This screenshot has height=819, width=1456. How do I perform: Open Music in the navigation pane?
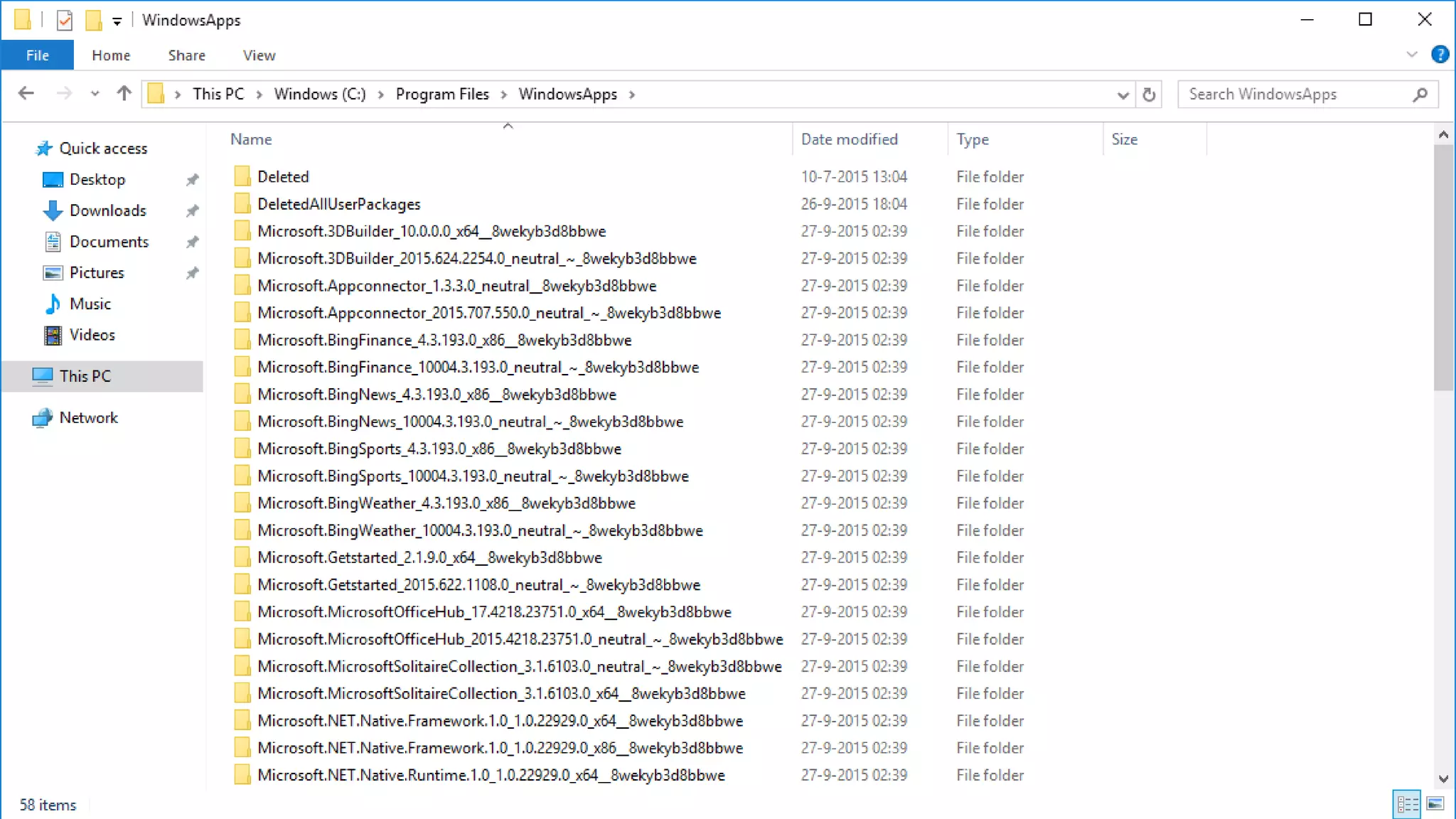[90, 304]
